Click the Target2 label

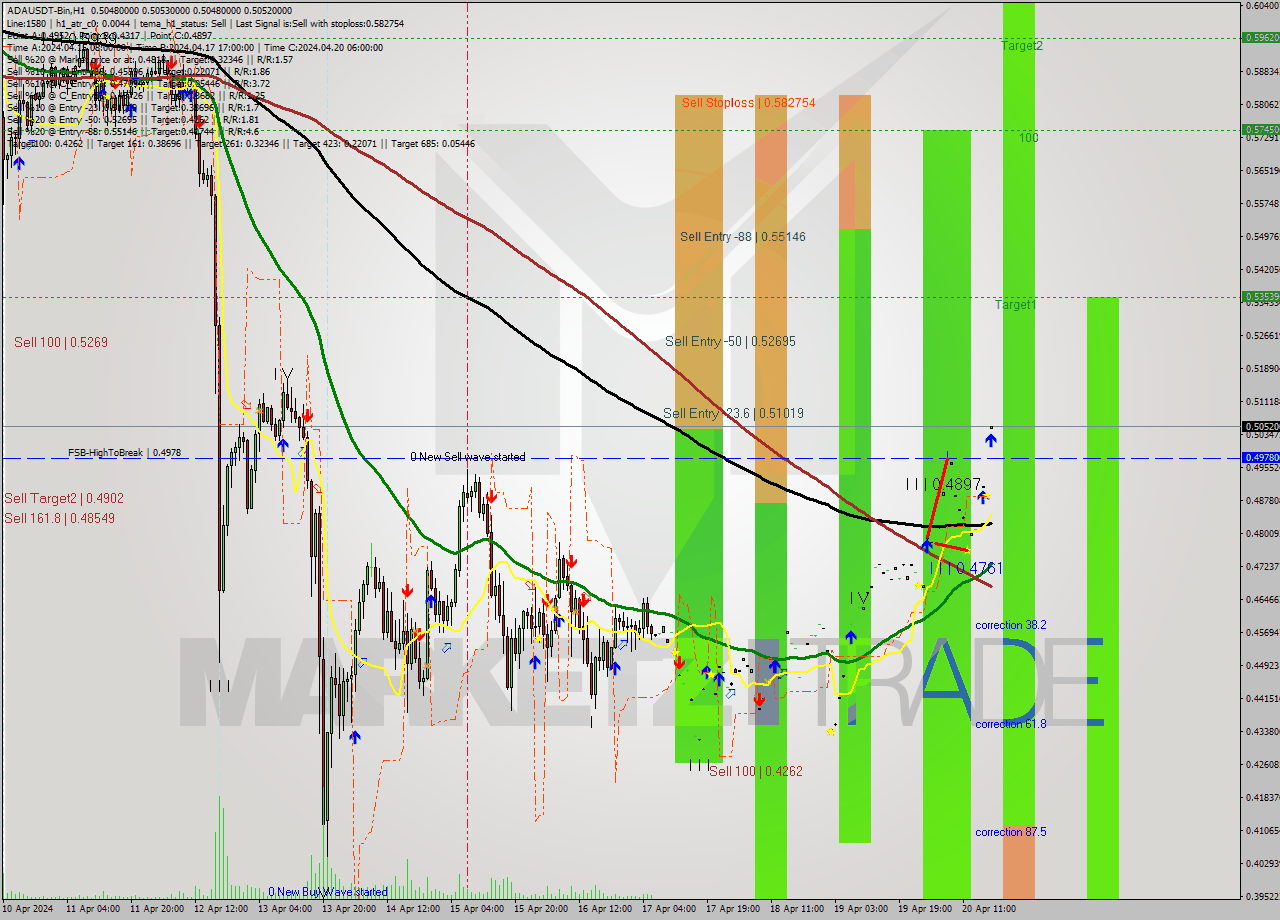pyautogui.click(x=1022, y=46)
